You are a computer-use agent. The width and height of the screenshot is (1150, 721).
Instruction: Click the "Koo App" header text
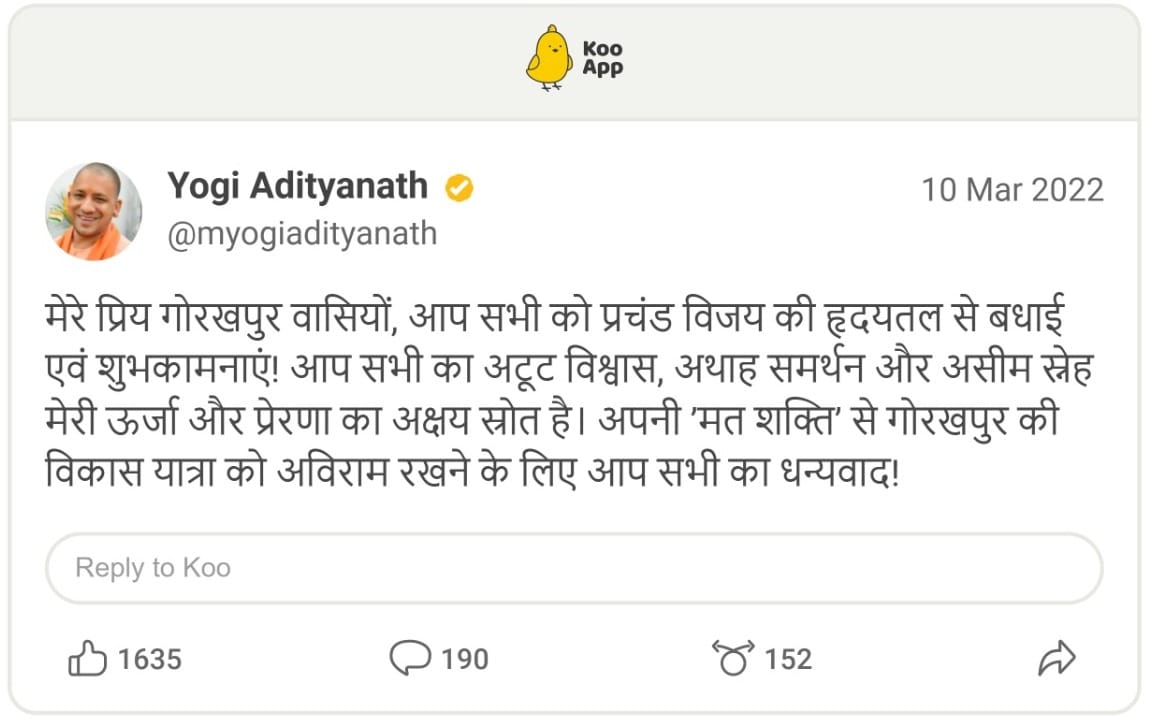click(x=602, y=58)
